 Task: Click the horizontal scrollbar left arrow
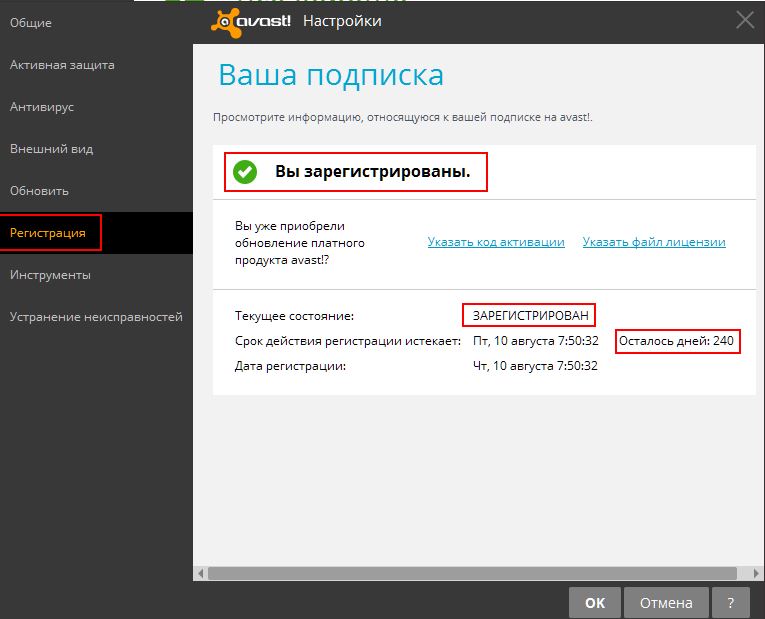[x=200, y=573]
